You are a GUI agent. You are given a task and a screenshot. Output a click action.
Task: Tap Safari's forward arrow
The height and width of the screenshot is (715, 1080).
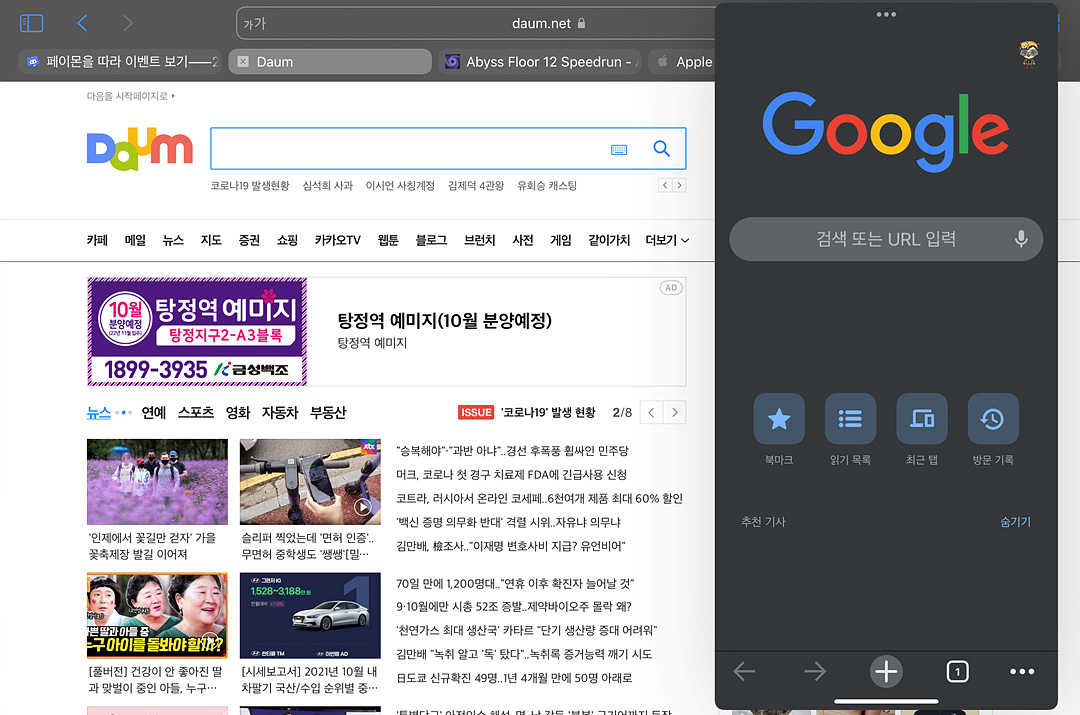pyautogui.click(x=127, y=23)
